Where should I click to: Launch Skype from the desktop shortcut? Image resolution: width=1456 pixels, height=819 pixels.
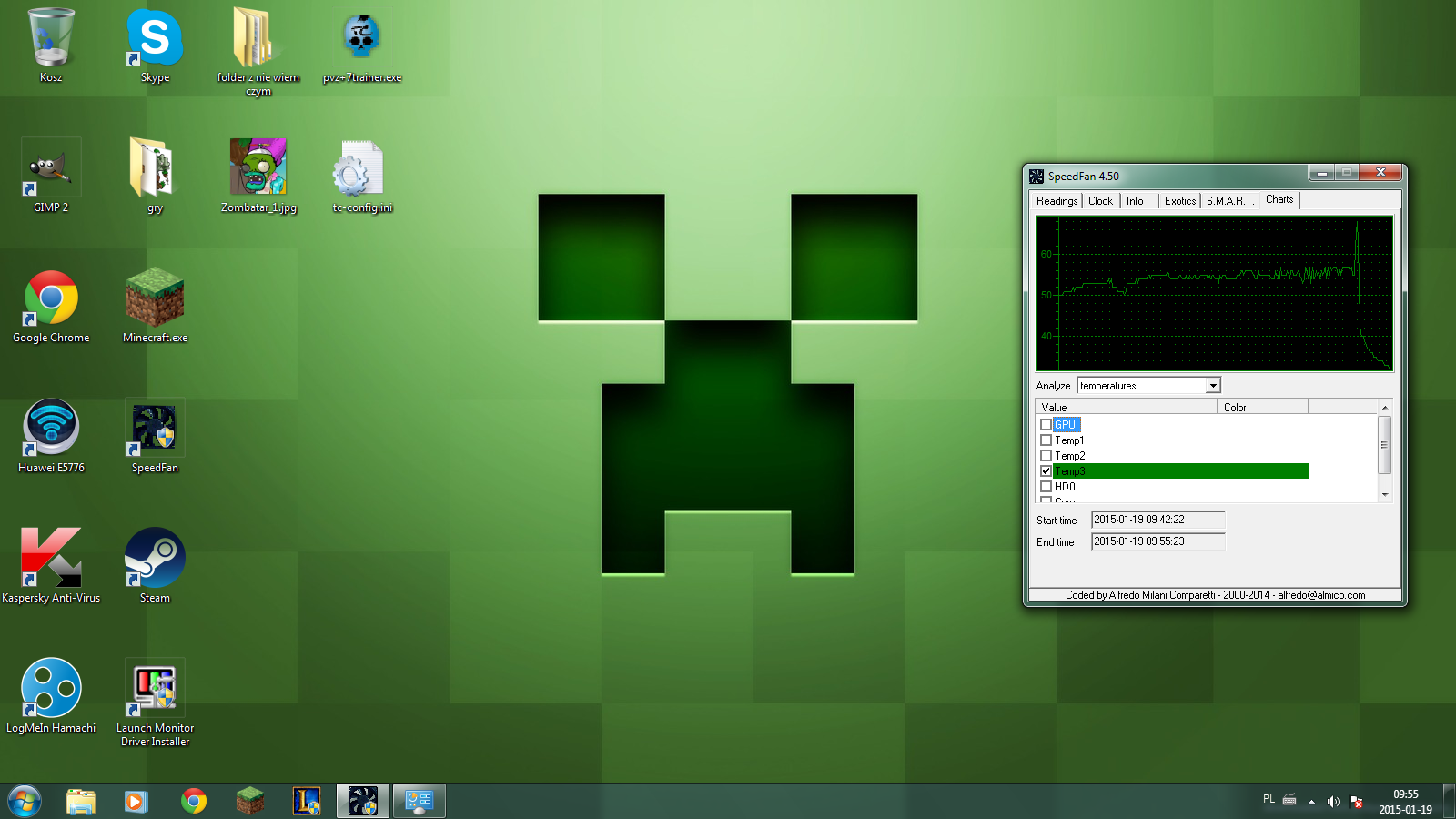(155, 45)
